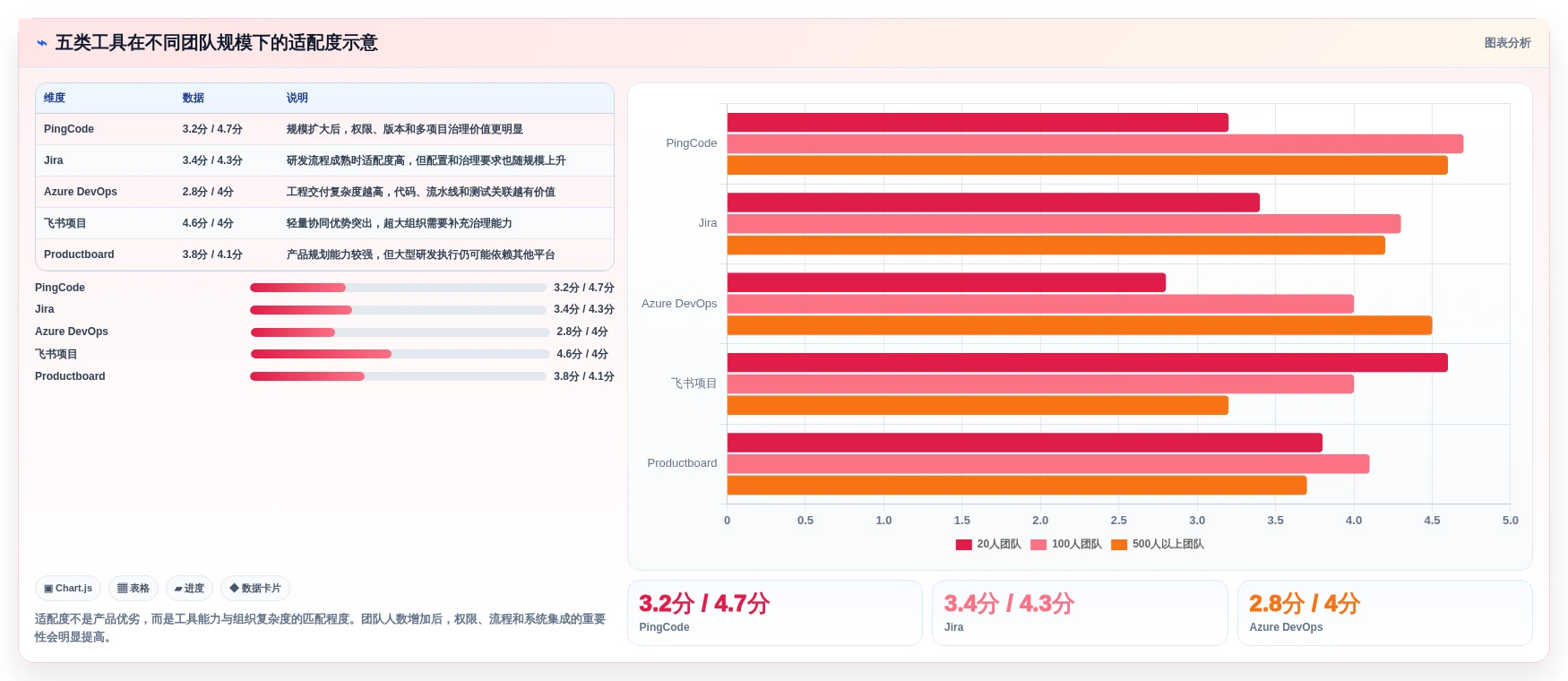The height and width of the screenshot is (681, 1568).
Task: Click the PingCode label on chart axis
Action: [x=691, y=143]
